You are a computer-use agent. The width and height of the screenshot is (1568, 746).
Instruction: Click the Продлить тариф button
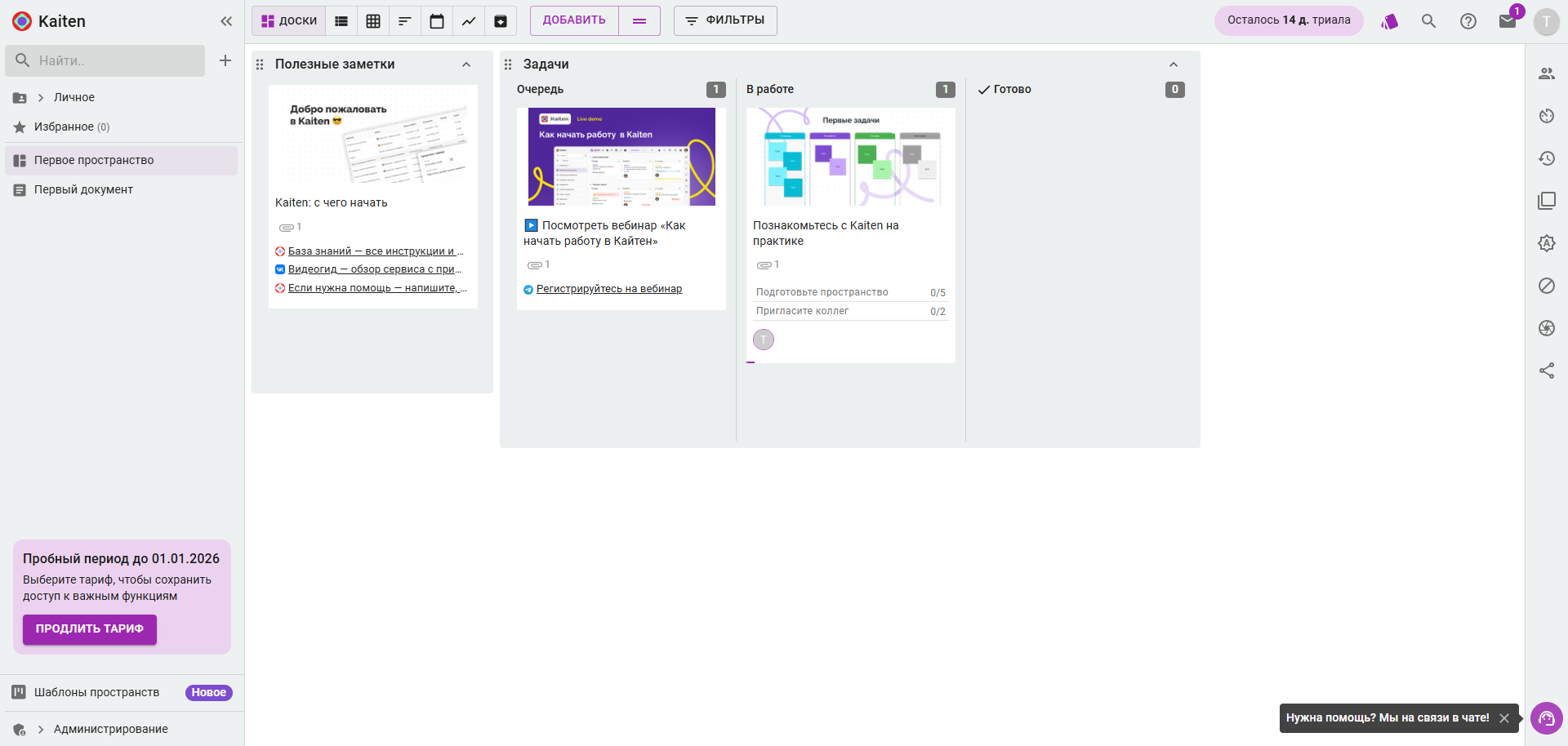click(90, 628)
